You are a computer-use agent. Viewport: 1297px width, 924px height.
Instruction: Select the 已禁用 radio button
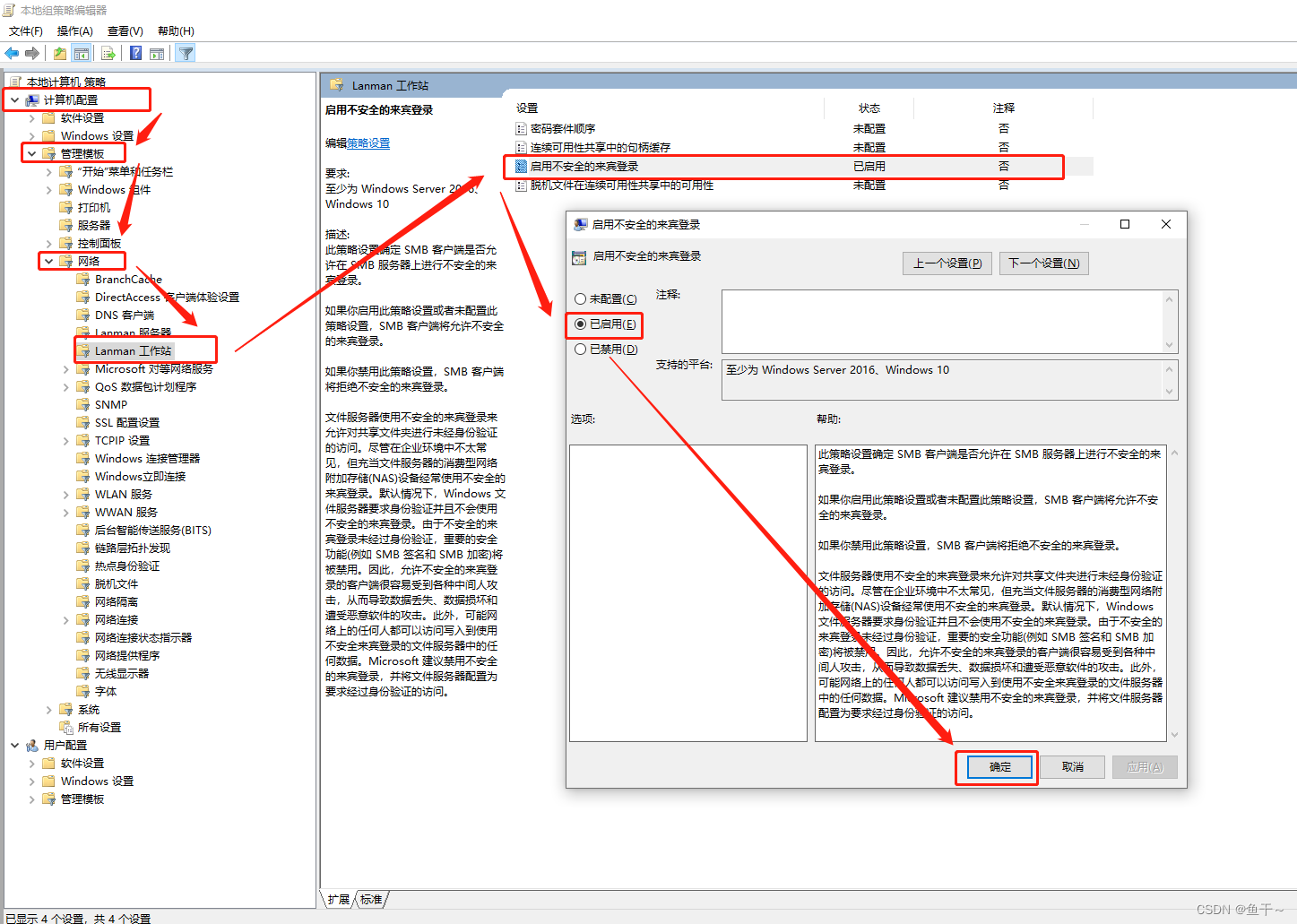tap(581, 349)
